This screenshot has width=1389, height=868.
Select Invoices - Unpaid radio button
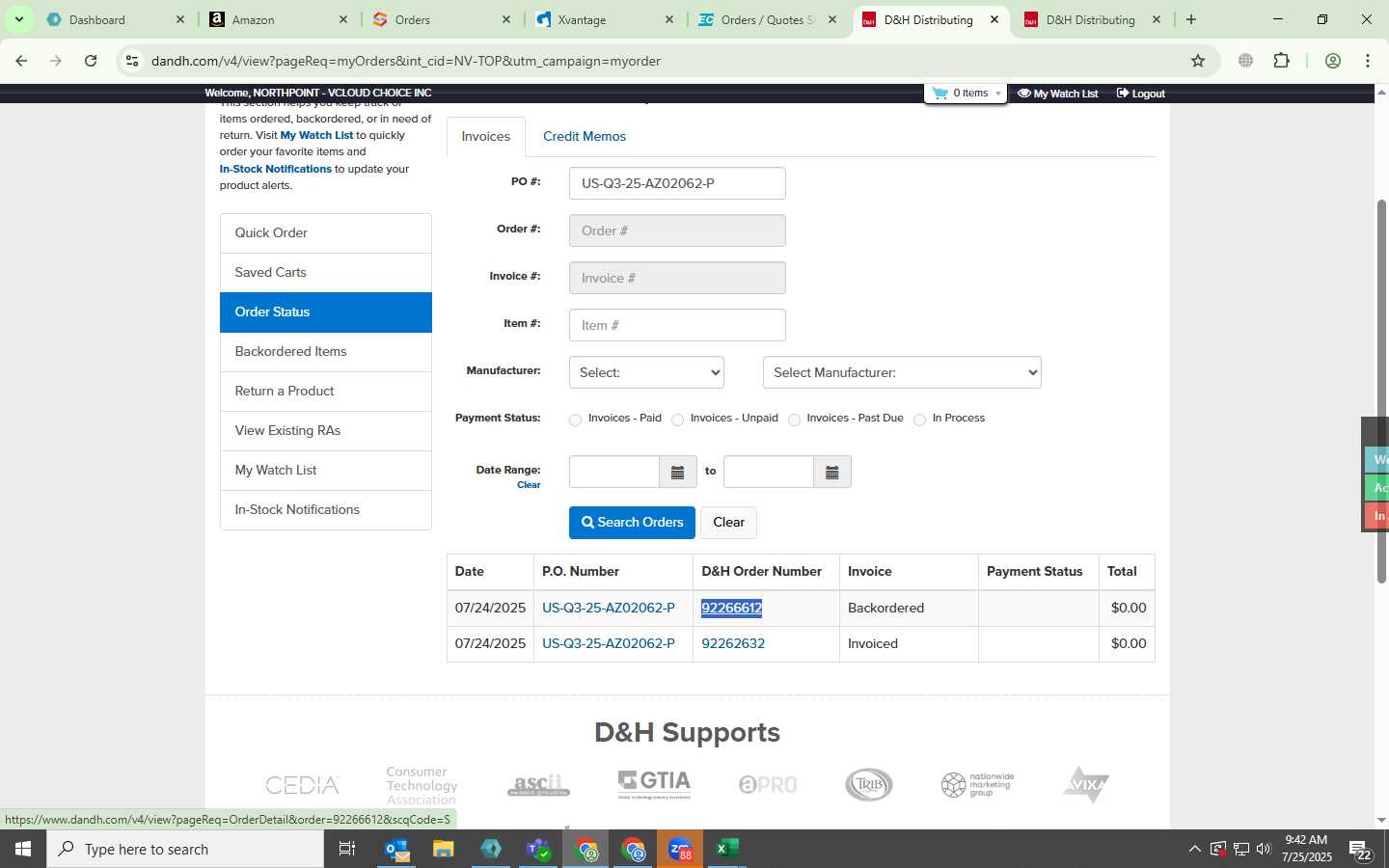[x=678, y=420]
